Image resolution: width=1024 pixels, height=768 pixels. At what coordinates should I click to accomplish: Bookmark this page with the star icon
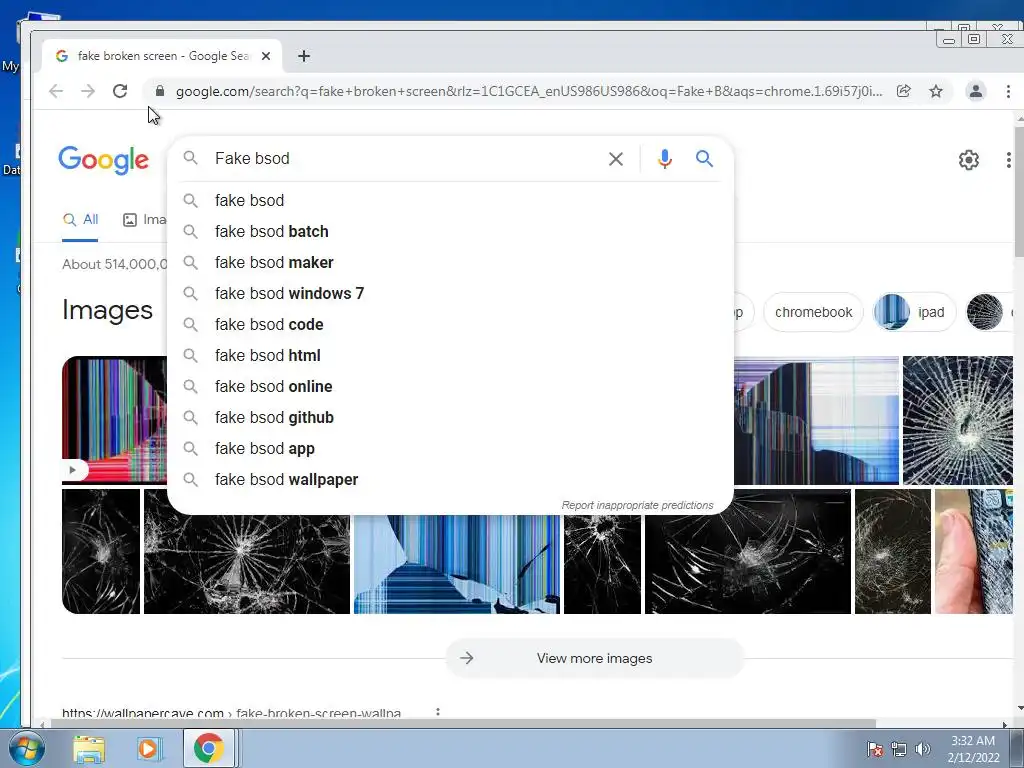point(936,91)
